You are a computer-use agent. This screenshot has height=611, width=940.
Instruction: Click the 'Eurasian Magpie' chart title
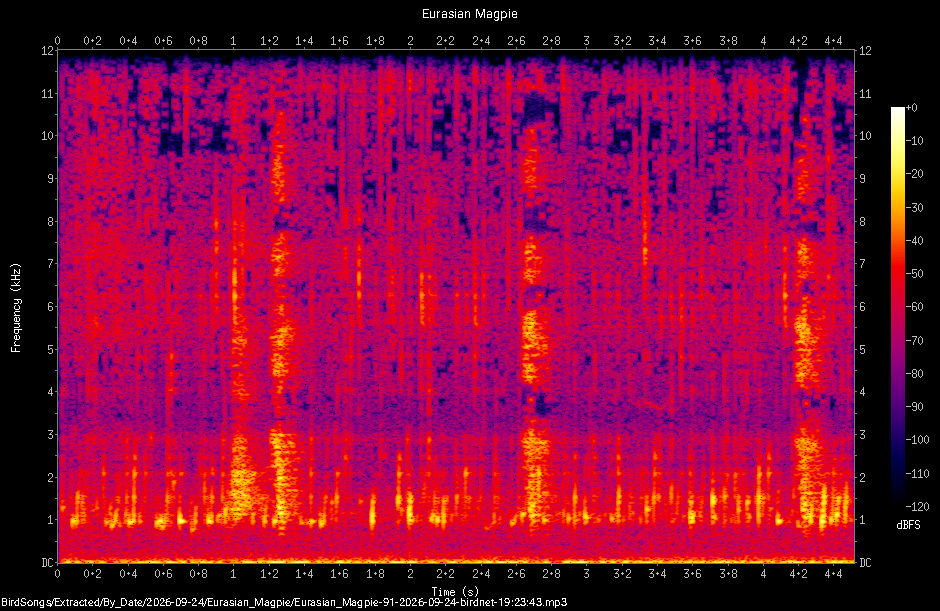[469, 14]
